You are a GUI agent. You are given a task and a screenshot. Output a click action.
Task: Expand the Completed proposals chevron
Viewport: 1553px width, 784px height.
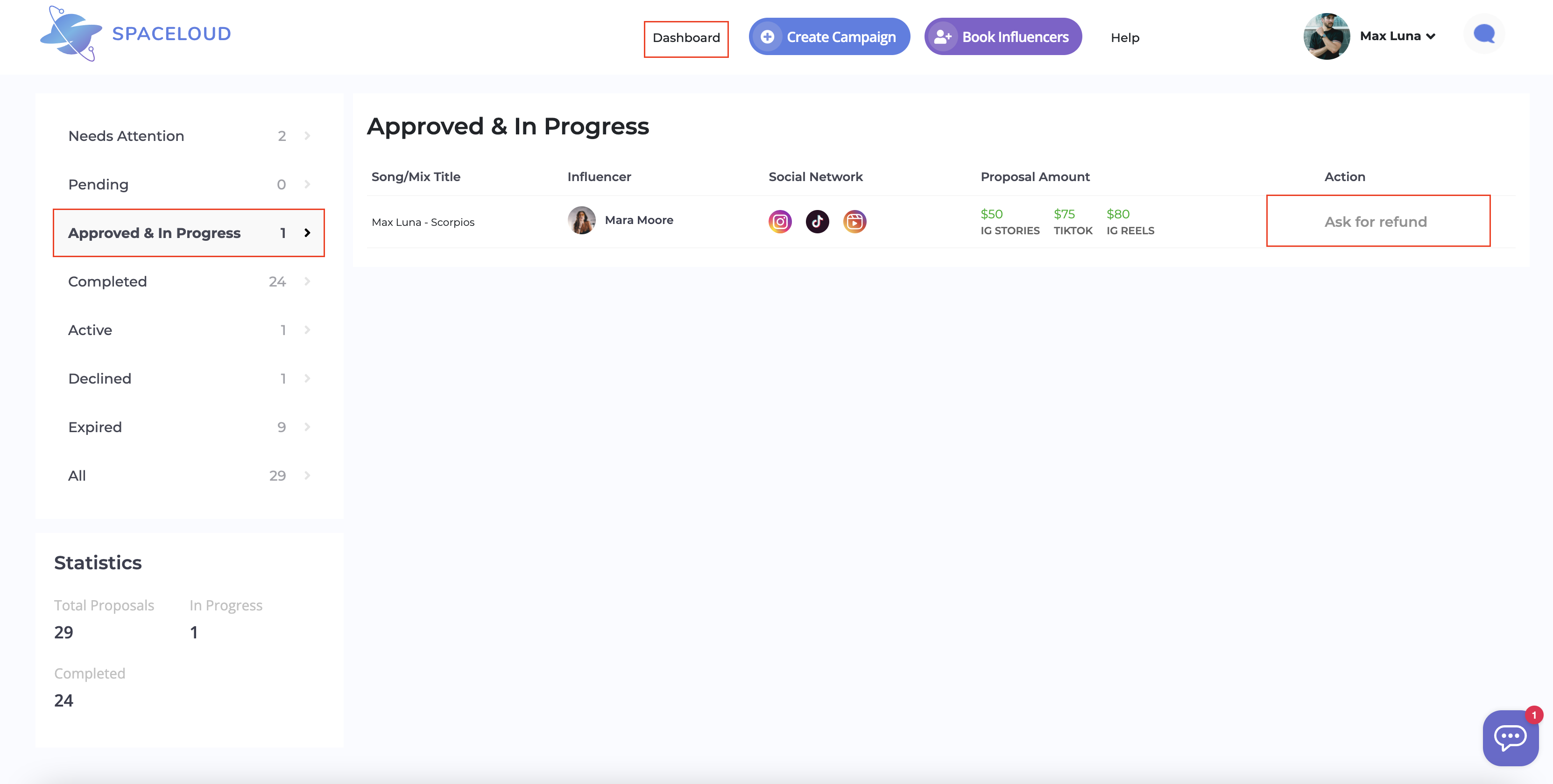[307, 281]
